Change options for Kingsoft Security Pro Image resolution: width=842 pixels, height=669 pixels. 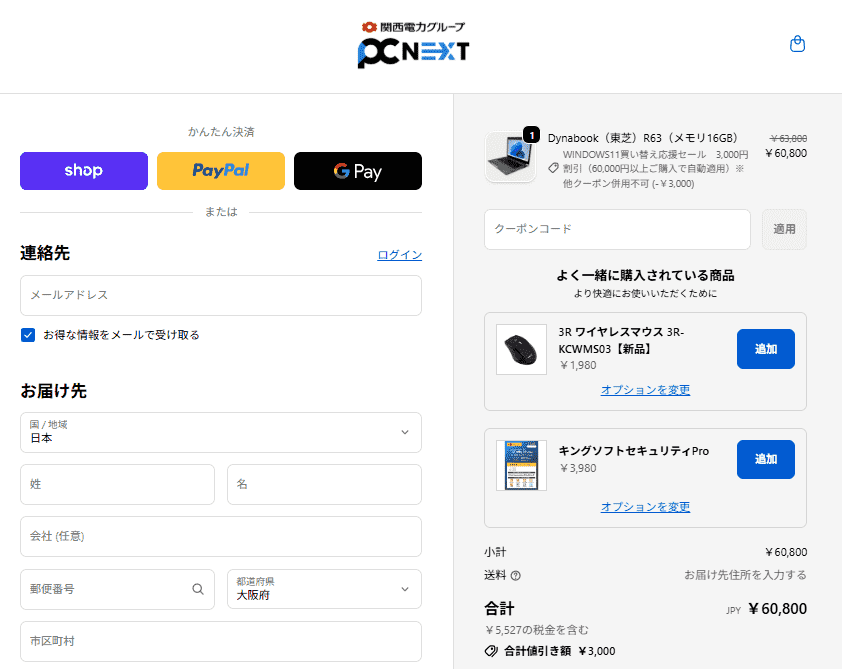(x=645, y=507)
